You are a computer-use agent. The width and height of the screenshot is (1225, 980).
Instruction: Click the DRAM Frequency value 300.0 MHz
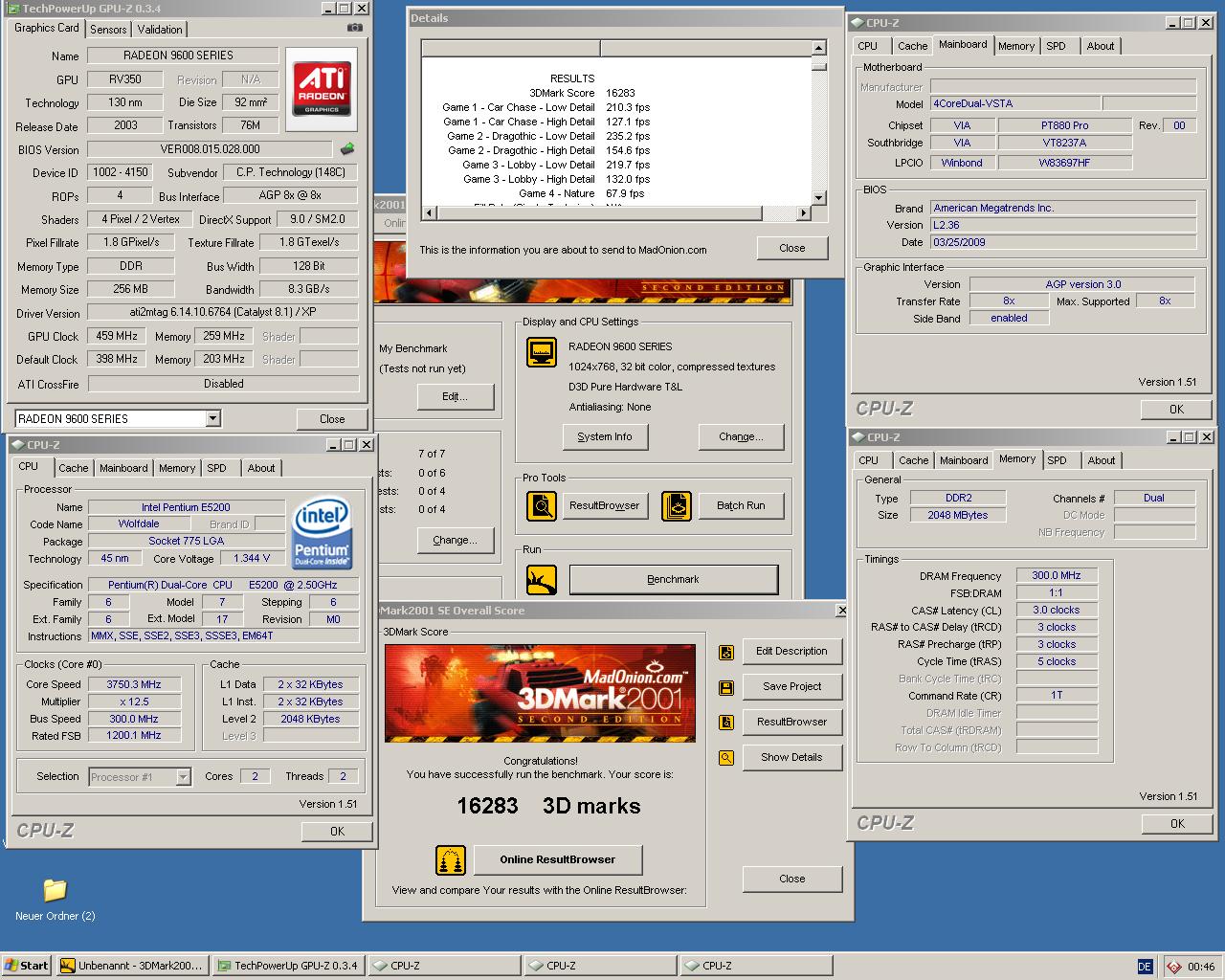pyautogui.click(x=1057, y=575)
